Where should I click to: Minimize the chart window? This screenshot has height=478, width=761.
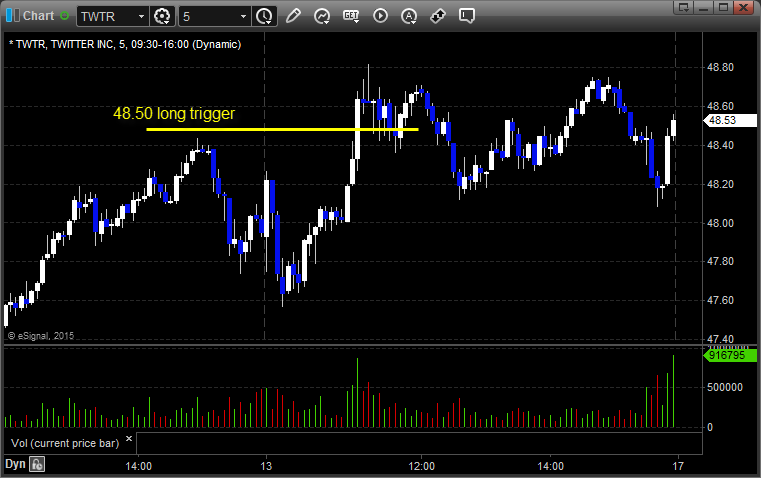(704, 7)
